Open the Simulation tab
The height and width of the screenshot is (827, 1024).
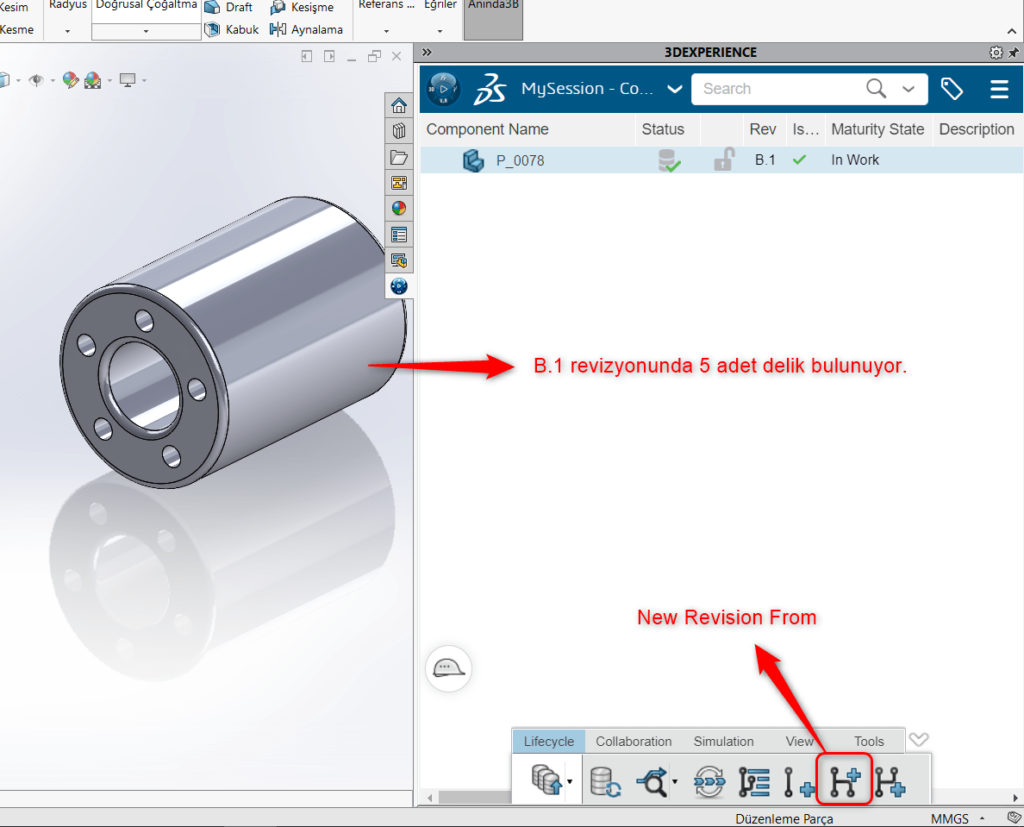point(723,741)
